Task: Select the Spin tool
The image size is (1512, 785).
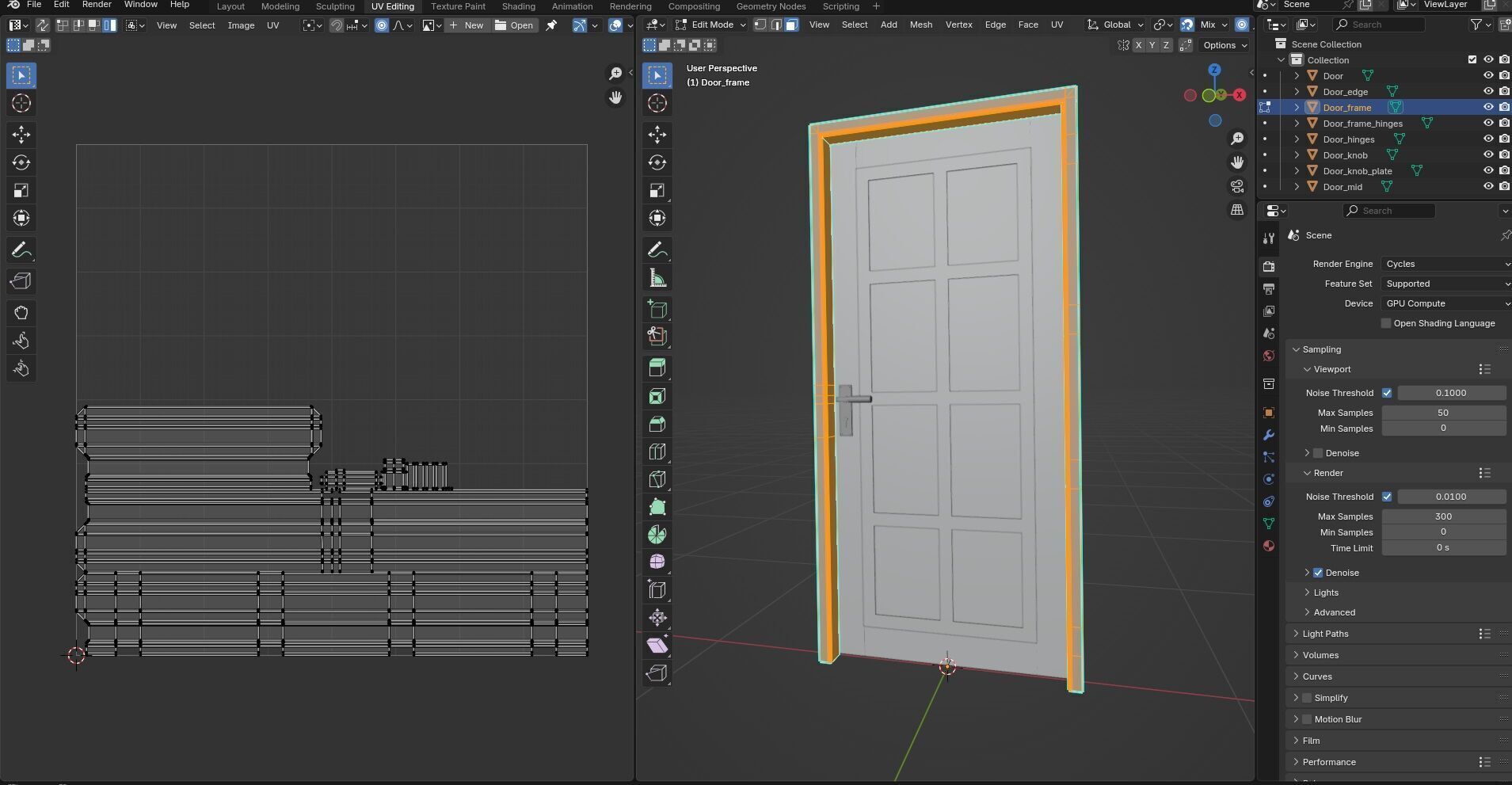Action: coord(657,535)
